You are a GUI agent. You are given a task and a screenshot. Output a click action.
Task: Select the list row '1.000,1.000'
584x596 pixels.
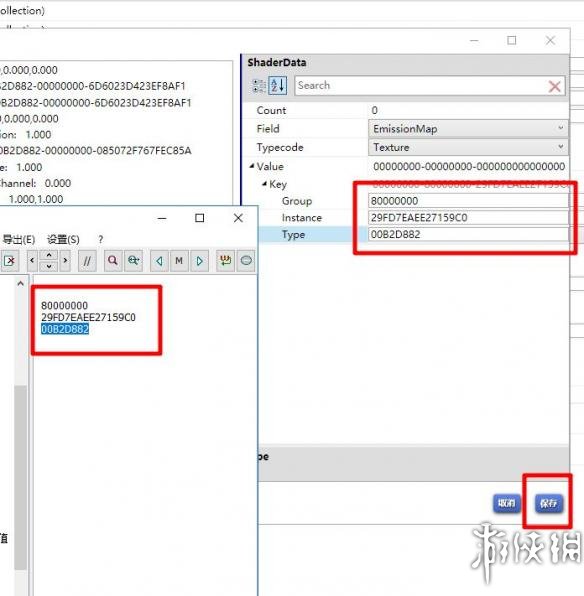[x=36, y=199]
